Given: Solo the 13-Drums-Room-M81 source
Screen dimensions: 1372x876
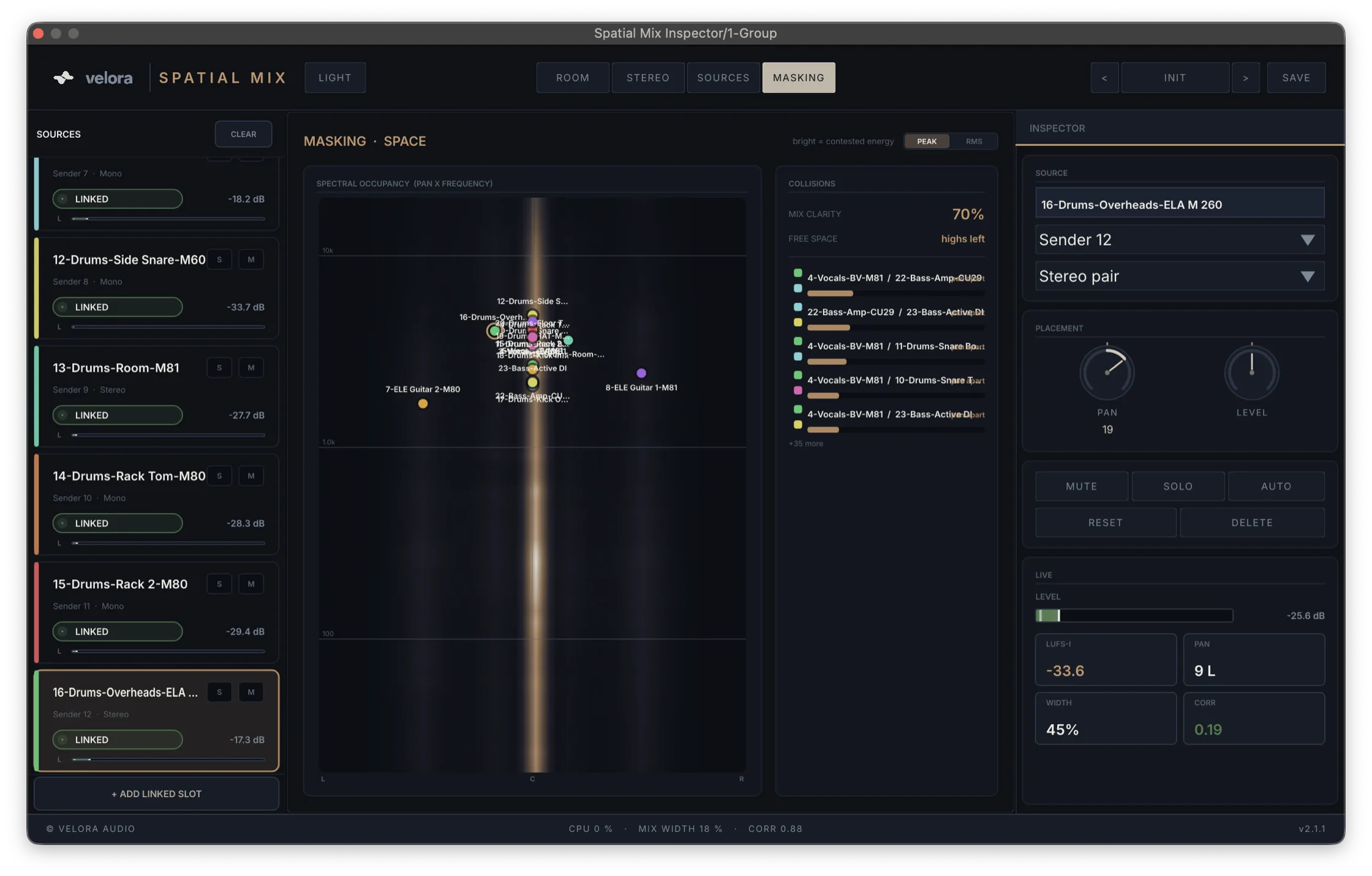Looking at the screenshot, I should [x=219, y=368].
